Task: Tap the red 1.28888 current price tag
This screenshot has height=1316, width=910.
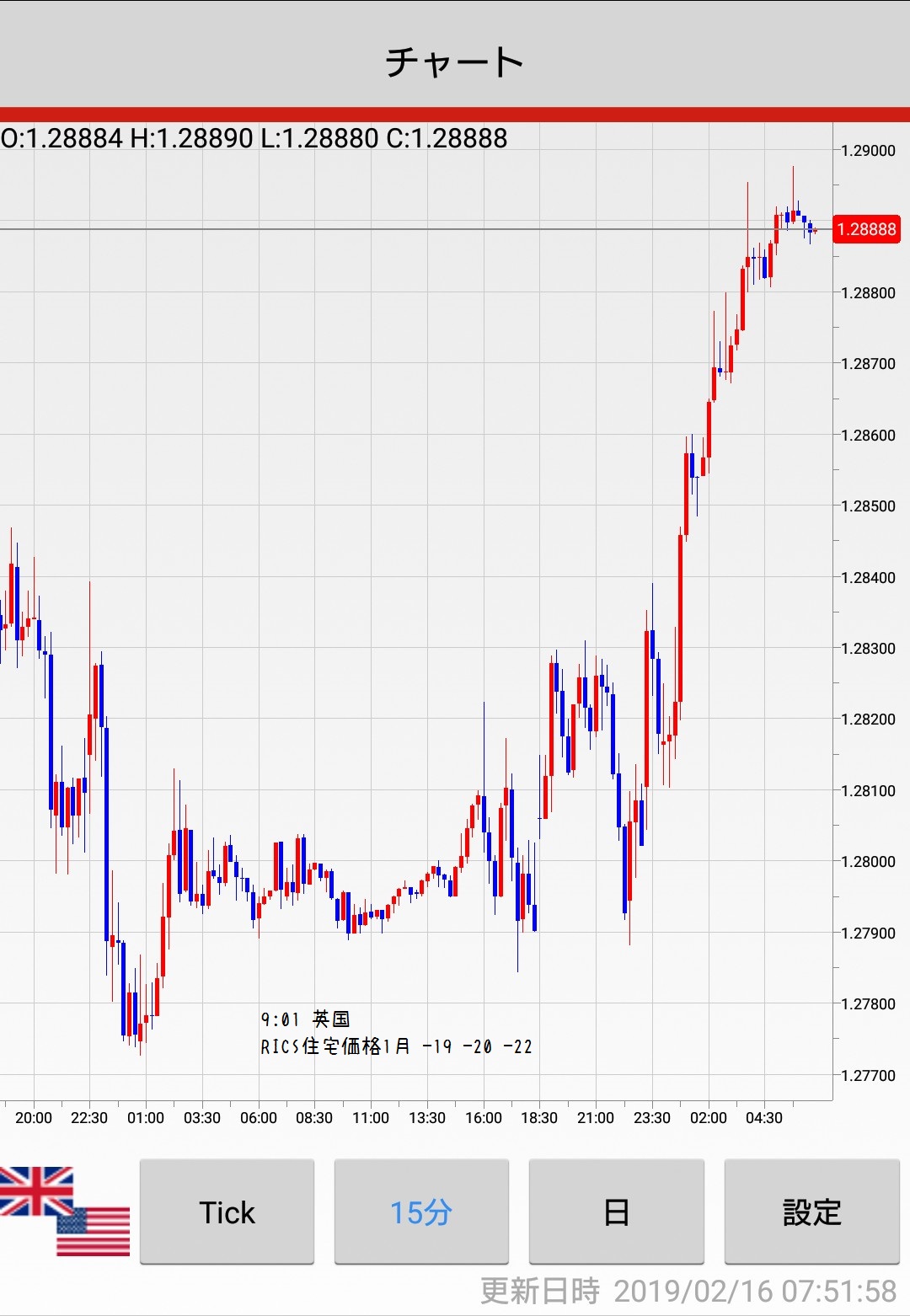Action: click(x=866, y=229)
